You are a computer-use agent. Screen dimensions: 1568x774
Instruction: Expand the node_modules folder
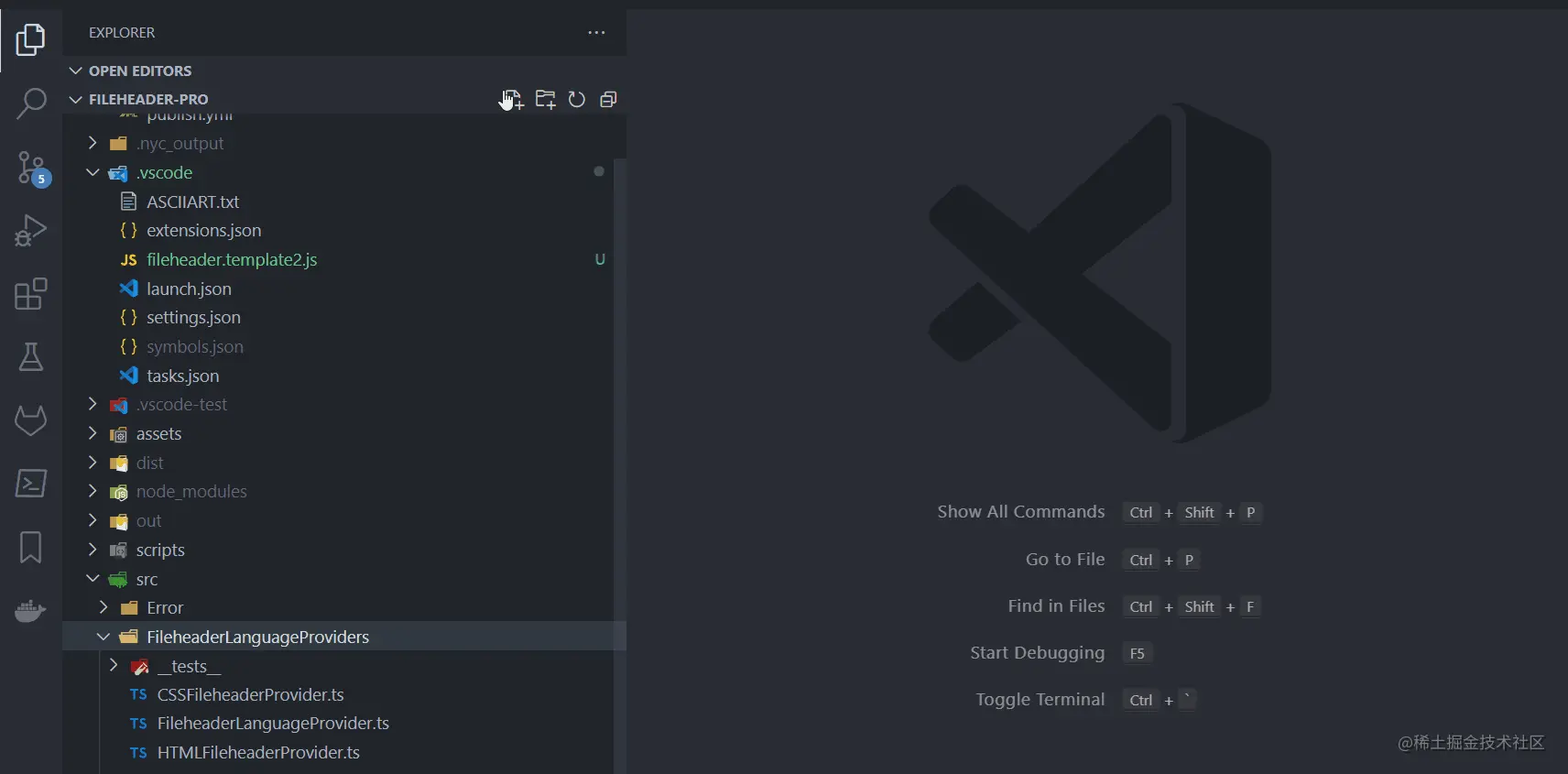(191, 492)
